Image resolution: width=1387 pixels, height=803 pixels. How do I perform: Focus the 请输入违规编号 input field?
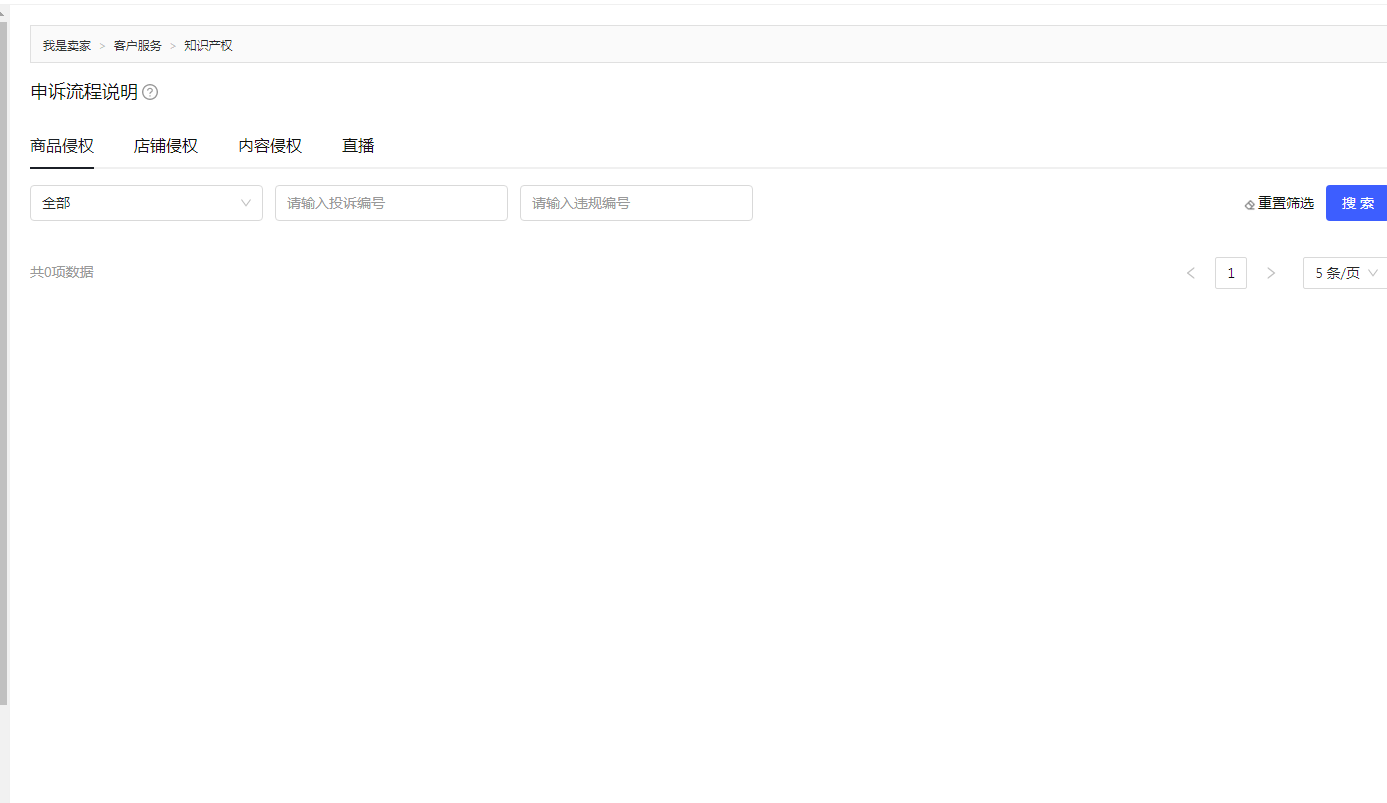(x=636, y=203)
